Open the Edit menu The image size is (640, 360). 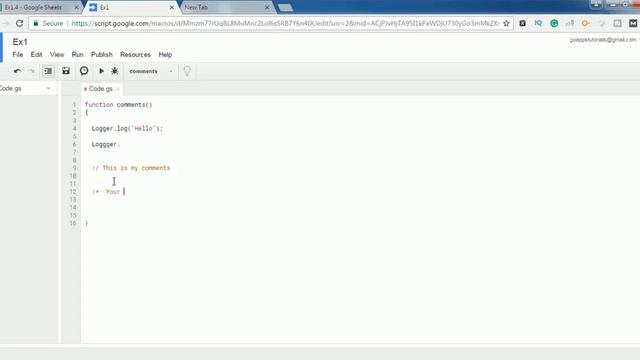click(x=36, y=55)
